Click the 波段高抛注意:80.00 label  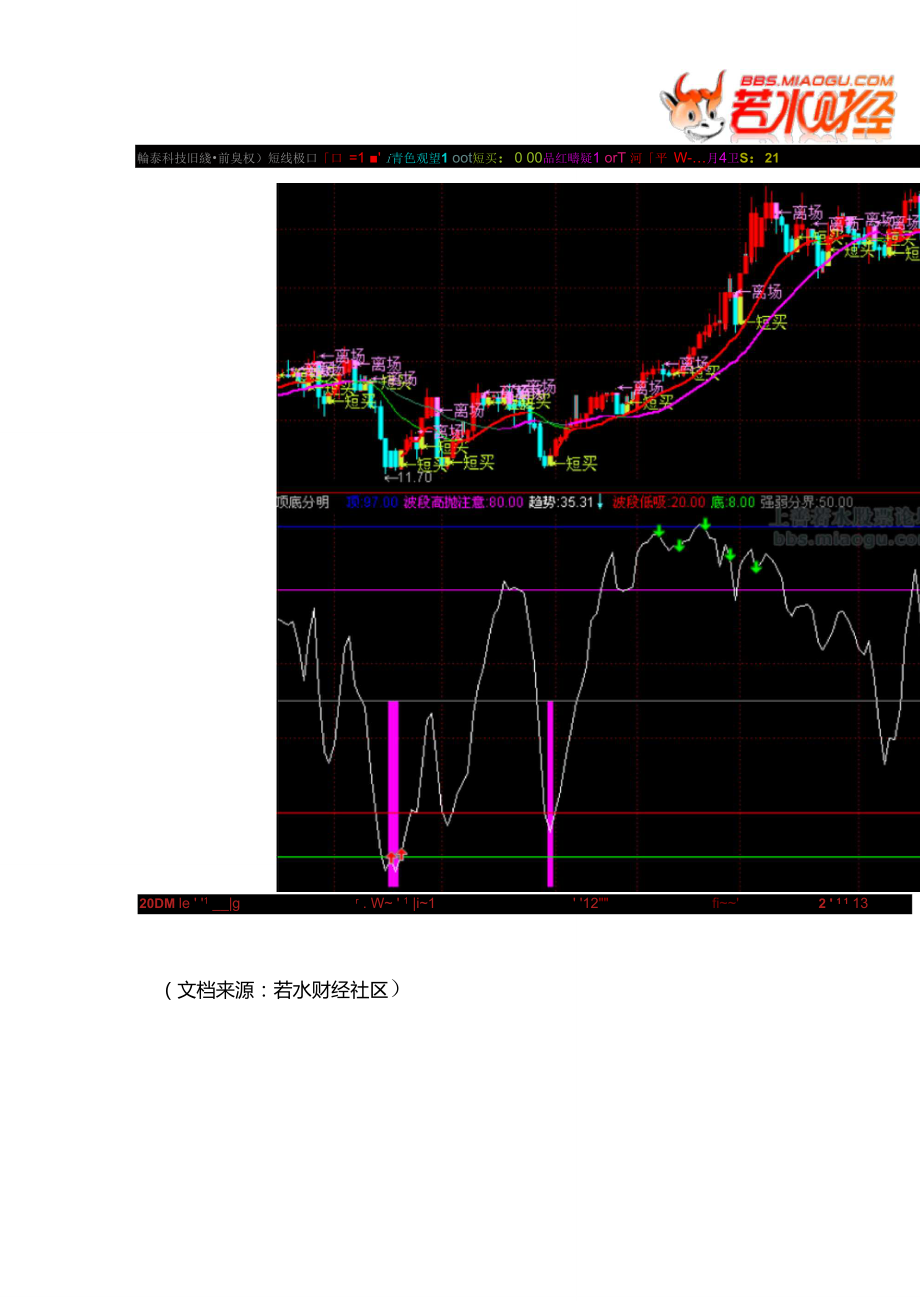(x=463, y=502)
